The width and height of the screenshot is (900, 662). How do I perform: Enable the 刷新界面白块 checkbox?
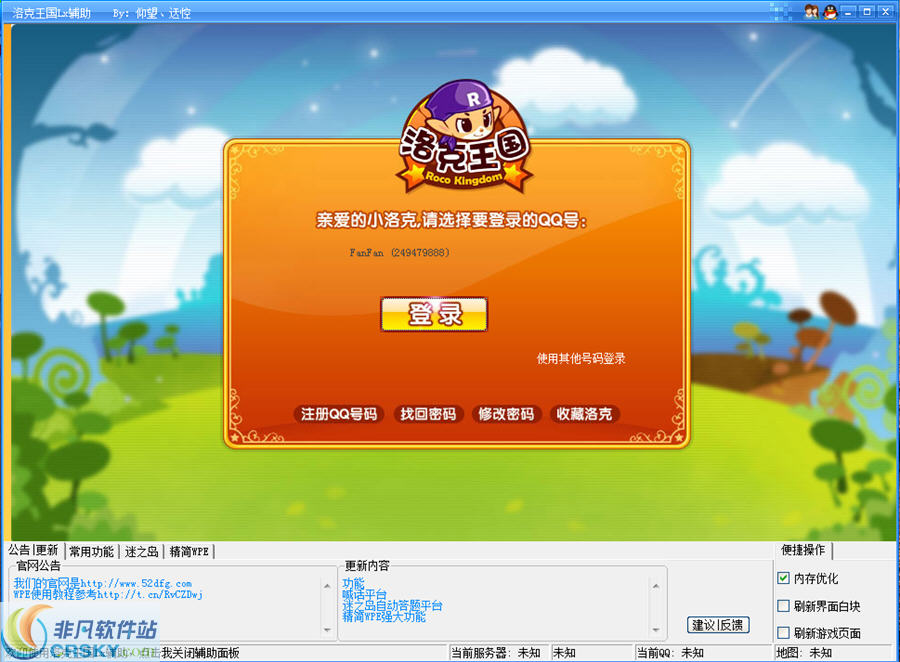tap(783, 606)
